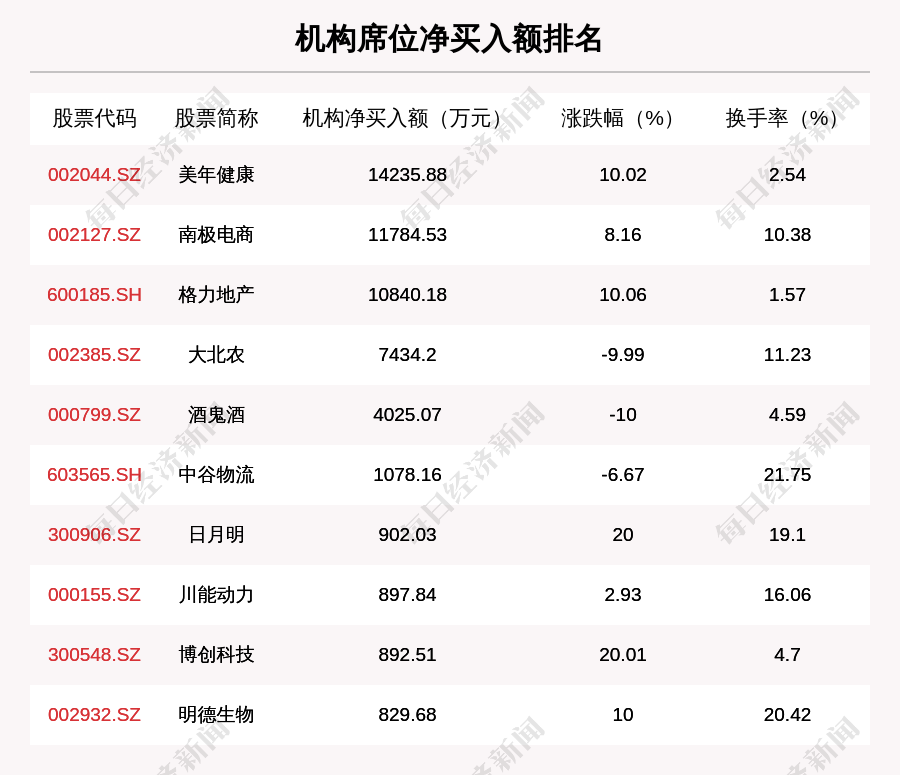The image size is (900, 775).
Task: Select turnover rate 19.1
Action: tap(787, 534)
